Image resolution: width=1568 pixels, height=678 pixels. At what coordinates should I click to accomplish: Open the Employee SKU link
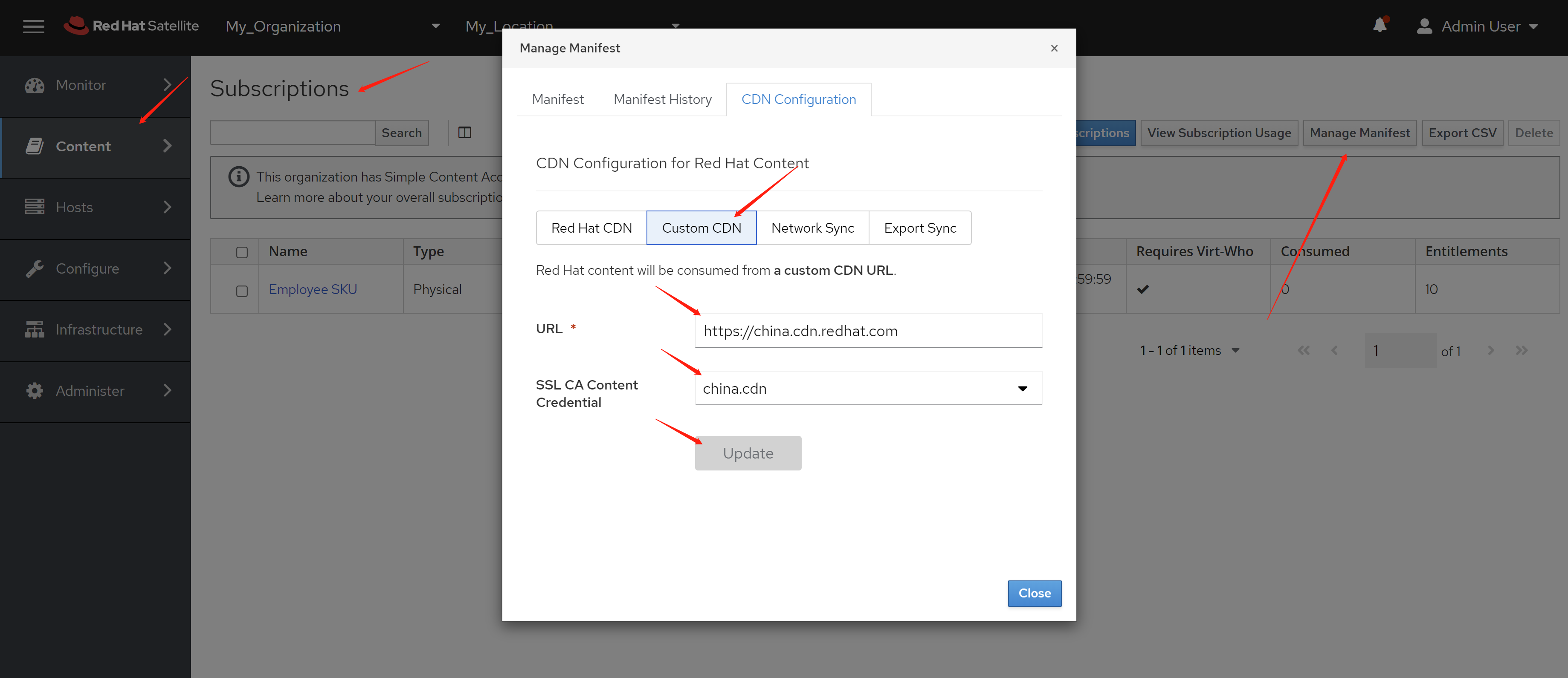coord(312,289)
